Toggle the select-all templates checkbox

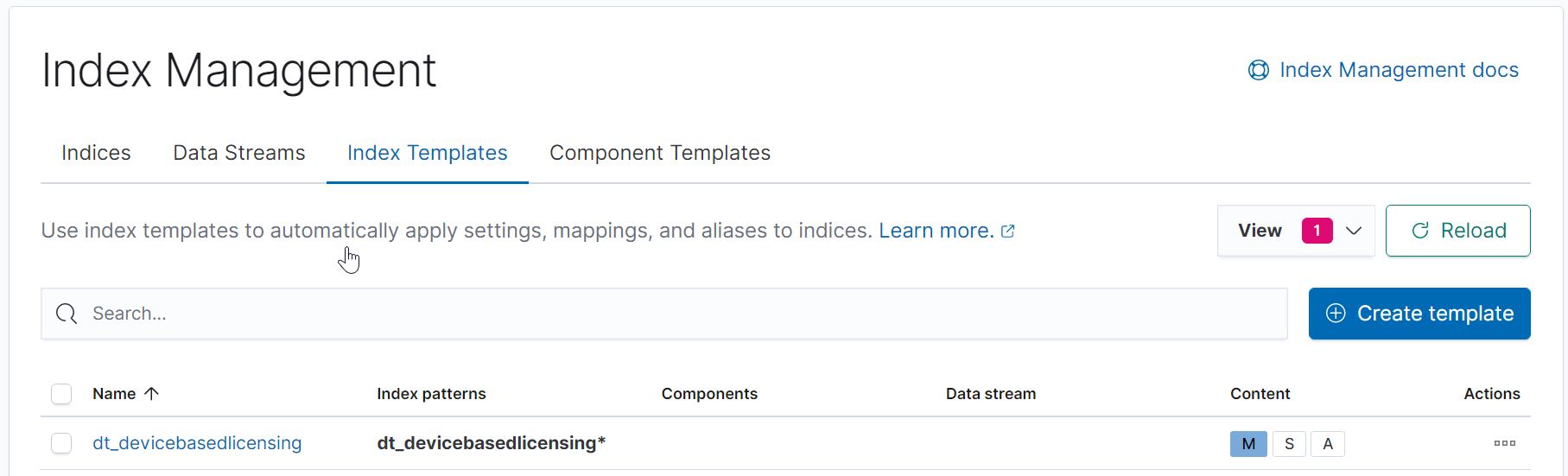tap(61, 394)
